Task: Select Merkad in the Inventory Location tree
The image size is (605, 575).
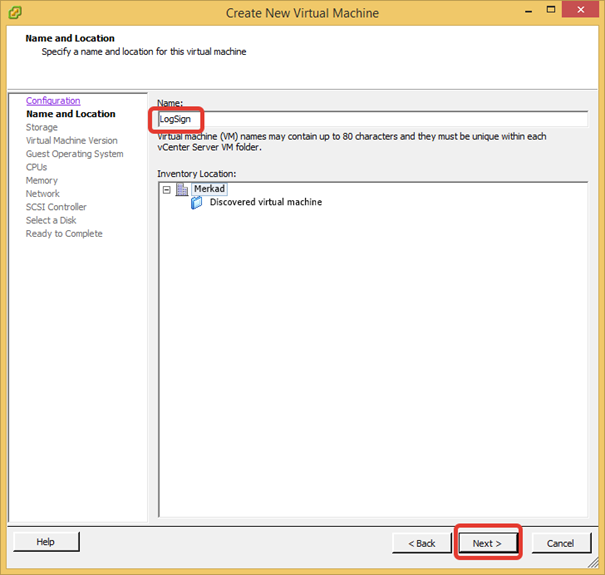Action: point(209,189)
